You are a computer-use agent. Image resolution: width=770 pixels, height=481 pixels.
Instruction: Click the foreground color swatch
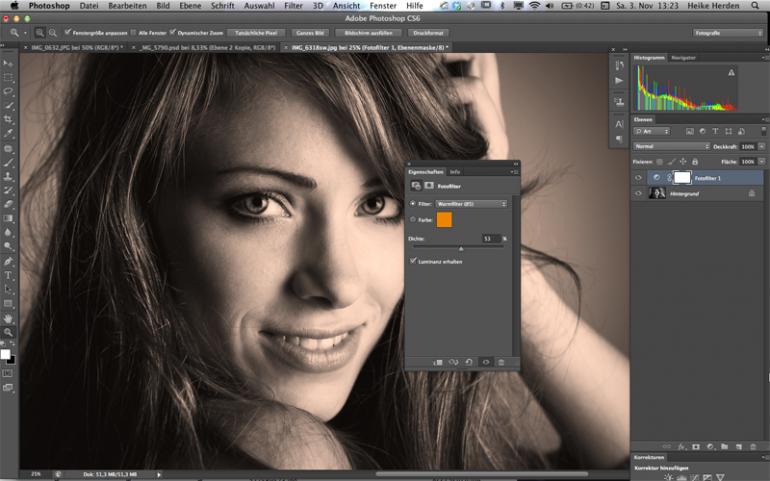5,354
